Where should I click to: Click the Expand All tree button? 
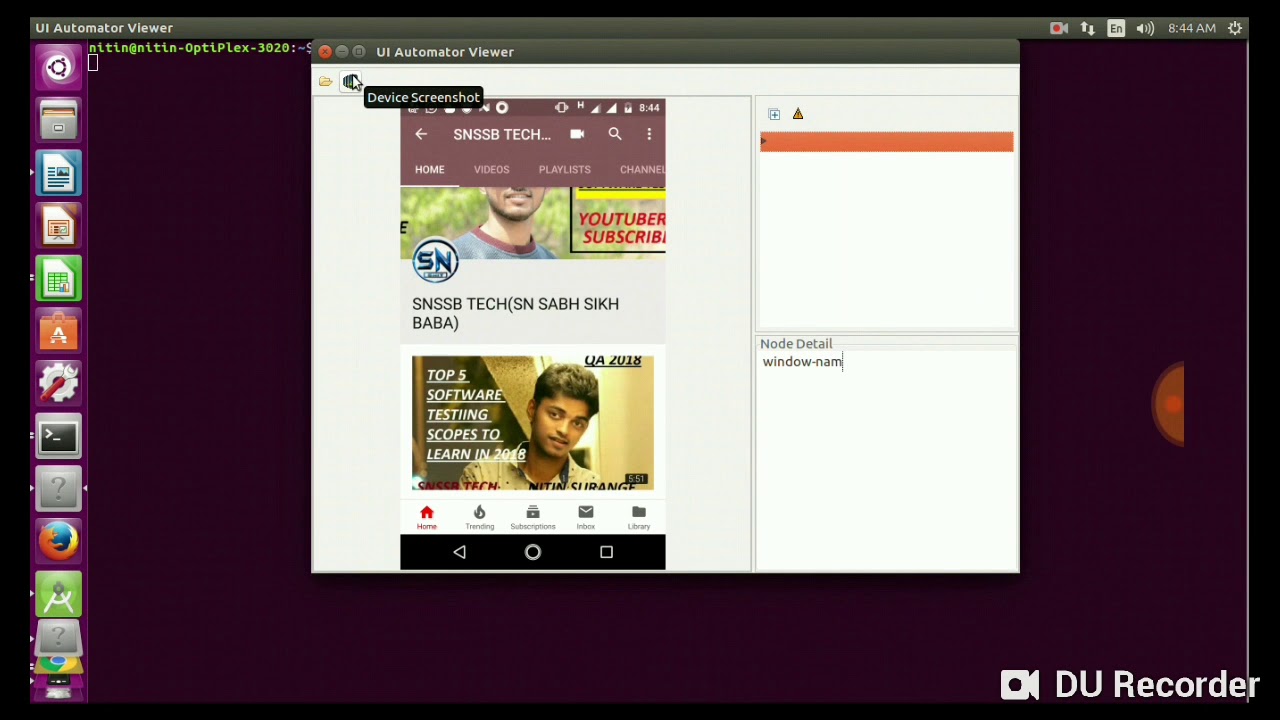[774, 114]
